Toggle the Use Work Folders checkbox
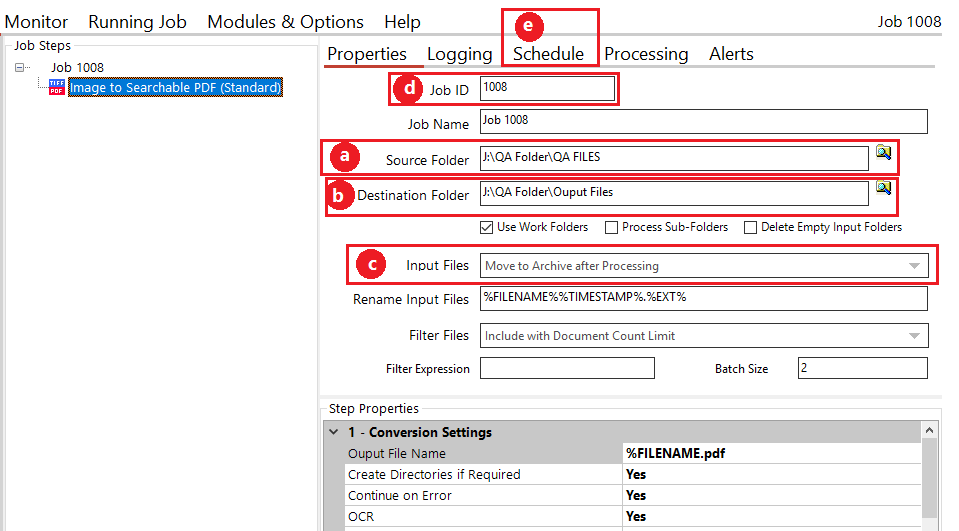The width and height of the screenshot is (959, 531). (x=486, y=228)
